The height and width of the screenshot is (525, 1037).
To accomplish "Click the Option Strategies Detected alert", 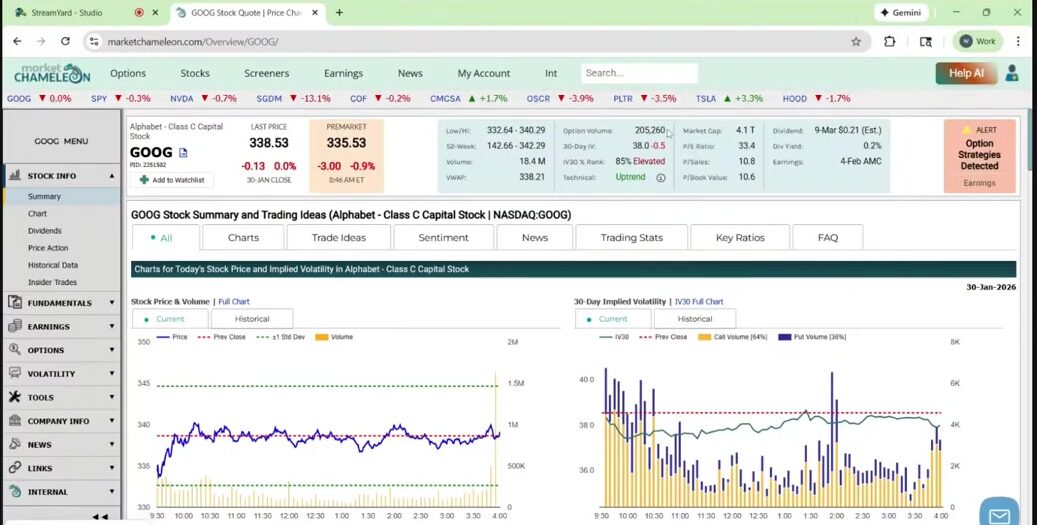I will [x=979, y=156].
